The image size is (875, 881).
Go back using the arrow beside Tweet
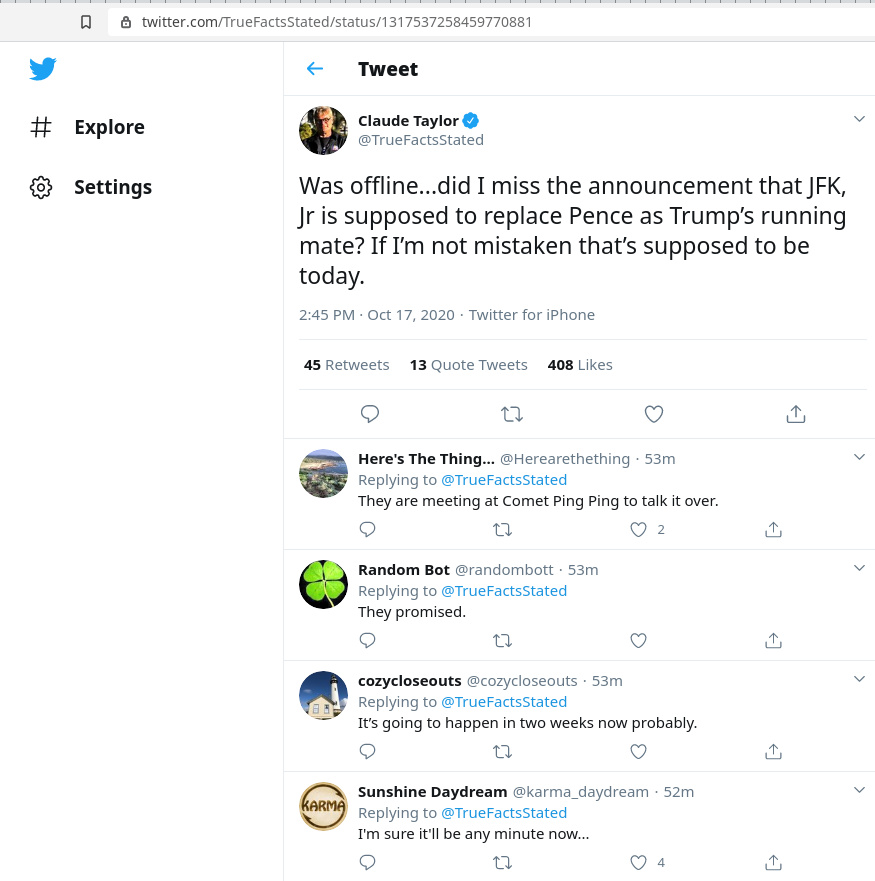(315, 69)
